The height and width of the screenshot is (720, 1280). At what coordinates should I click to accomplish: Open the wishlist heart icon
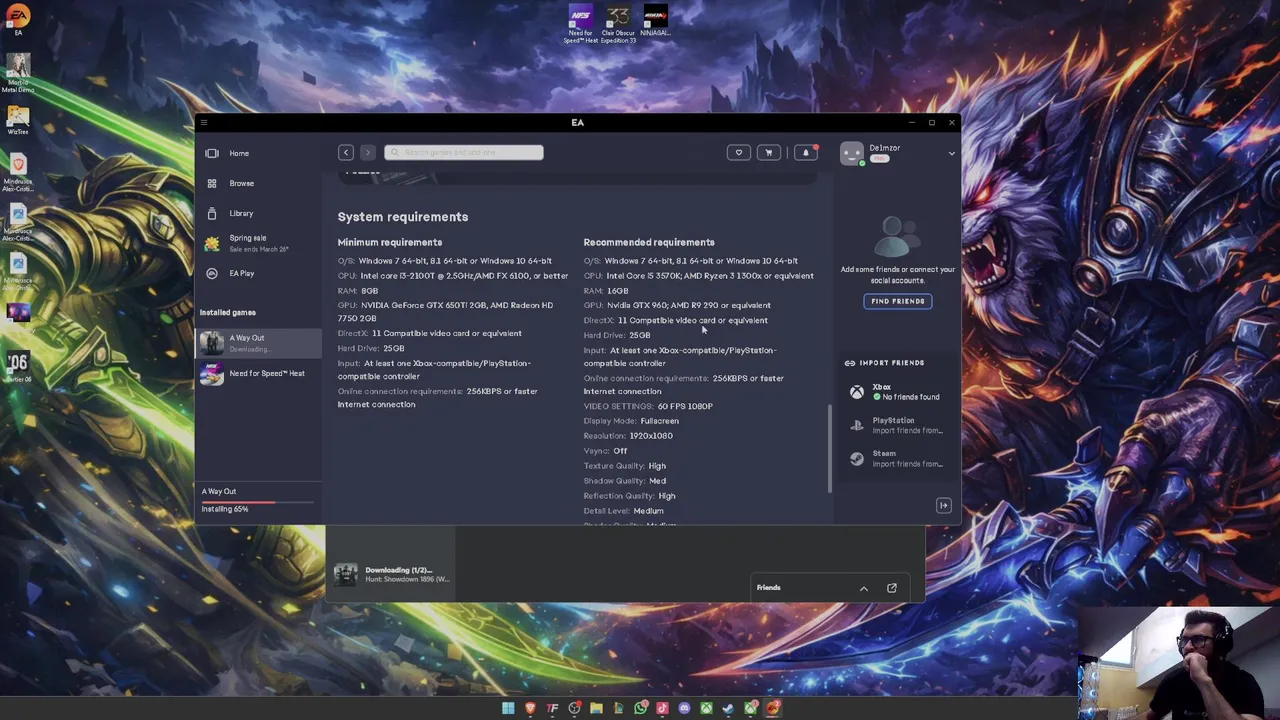739,153
